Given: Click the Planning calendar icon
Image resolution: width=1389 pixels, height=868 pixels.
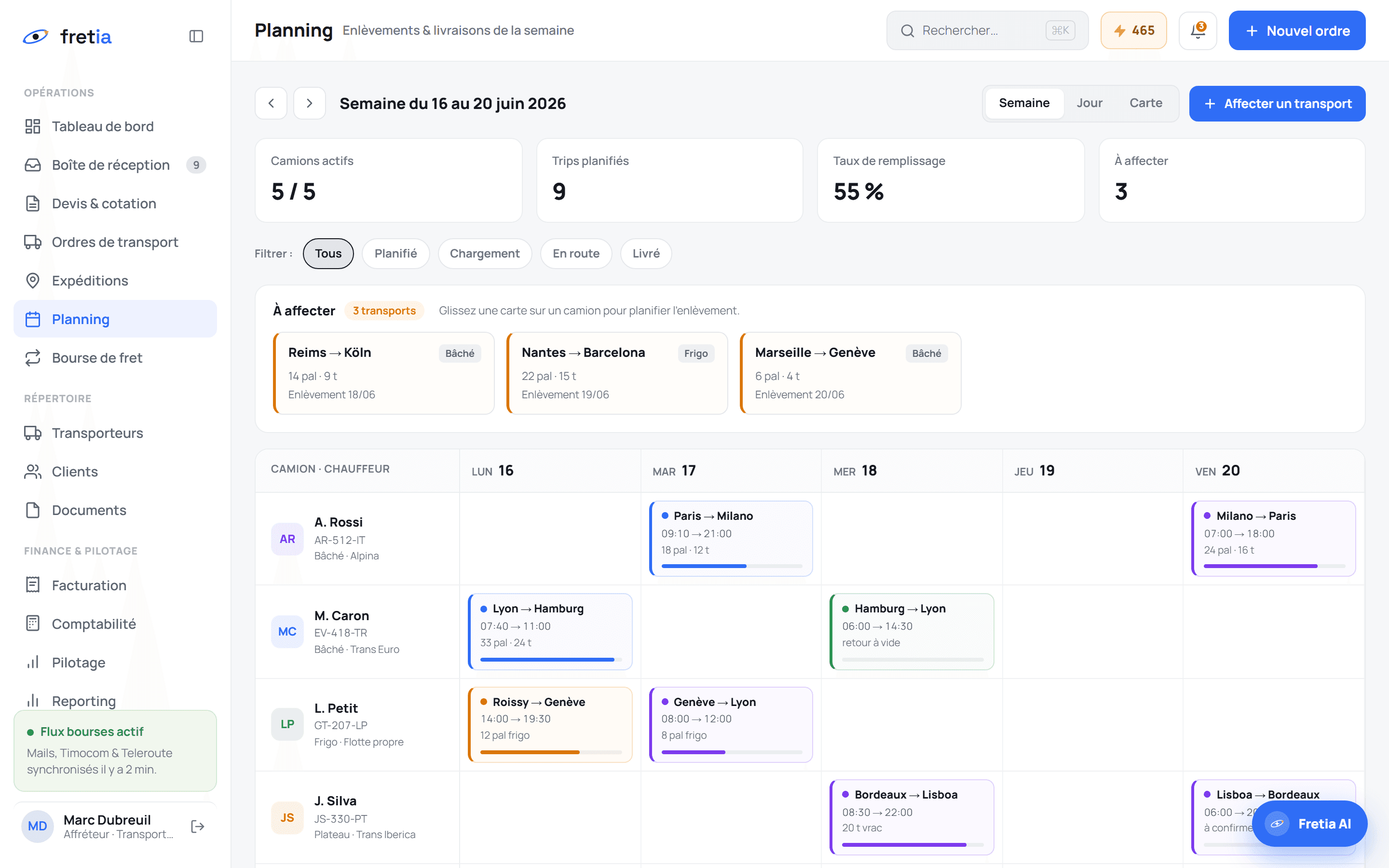Looking at the screenshot, I should (33, 319).
